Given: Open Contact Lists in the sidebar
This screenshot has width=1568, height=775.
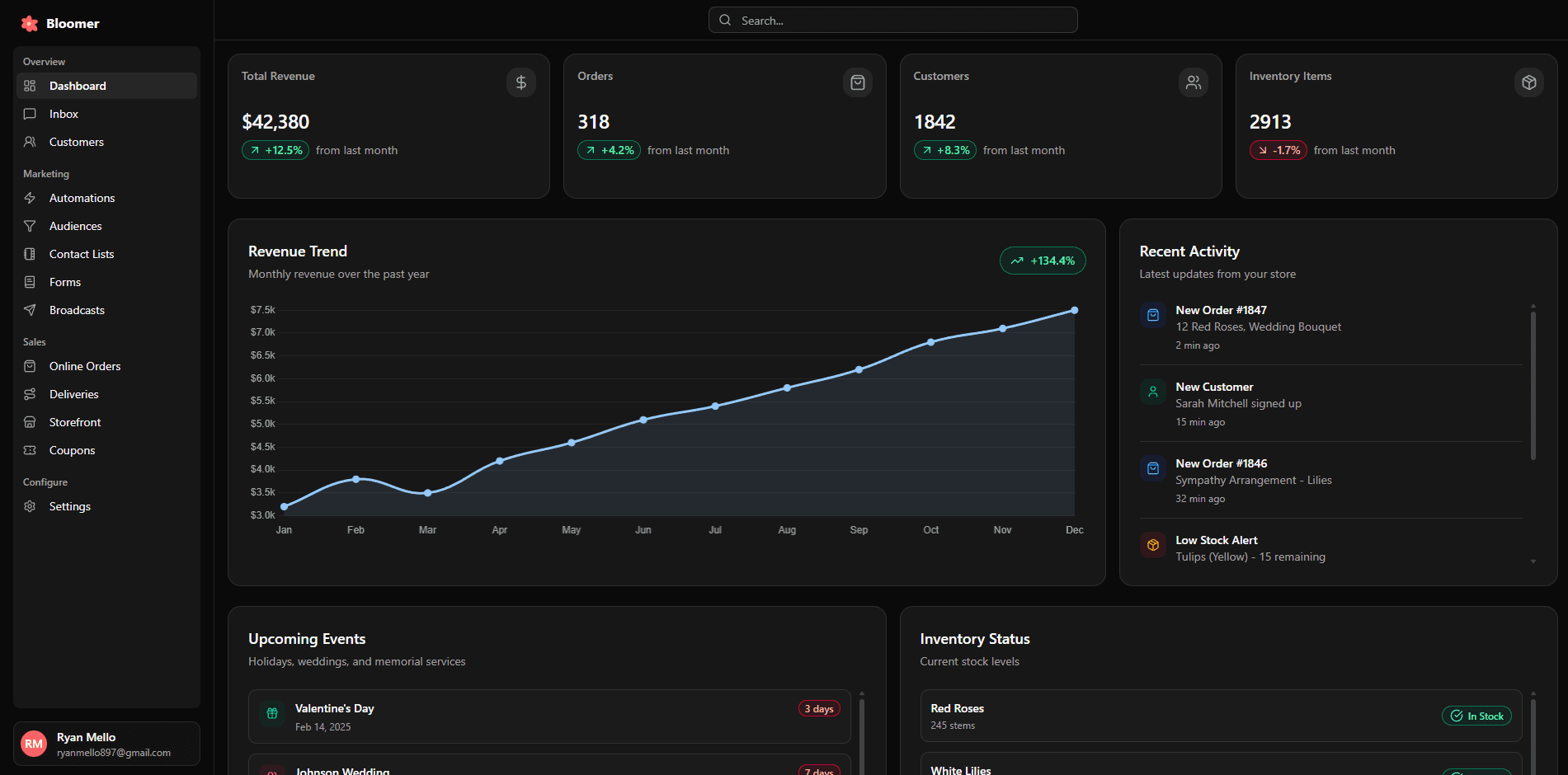Looking at the screenshot, I should (81, 254).
